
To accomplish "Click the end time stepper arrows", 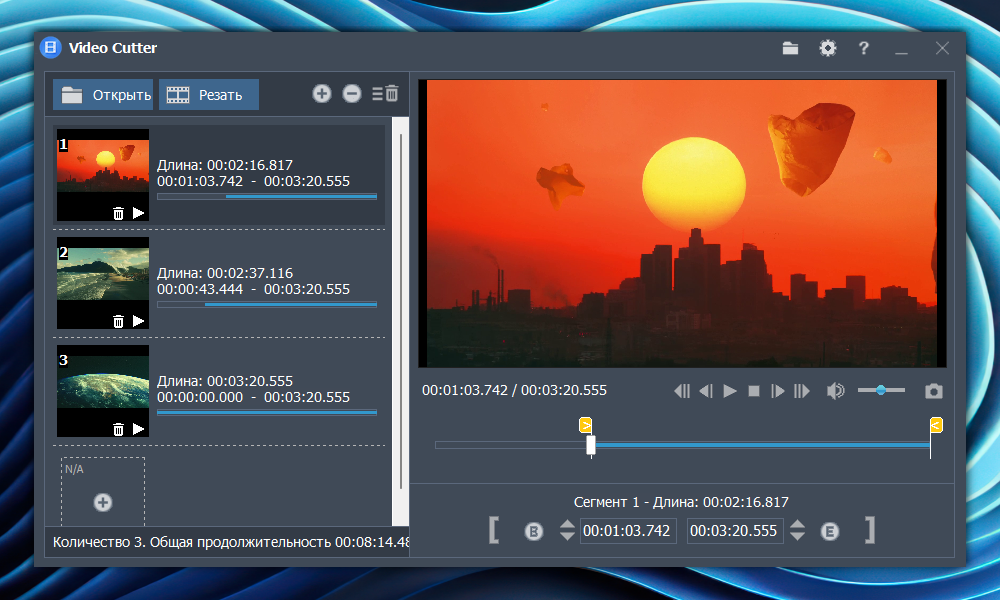I will (x=797, y=531).
